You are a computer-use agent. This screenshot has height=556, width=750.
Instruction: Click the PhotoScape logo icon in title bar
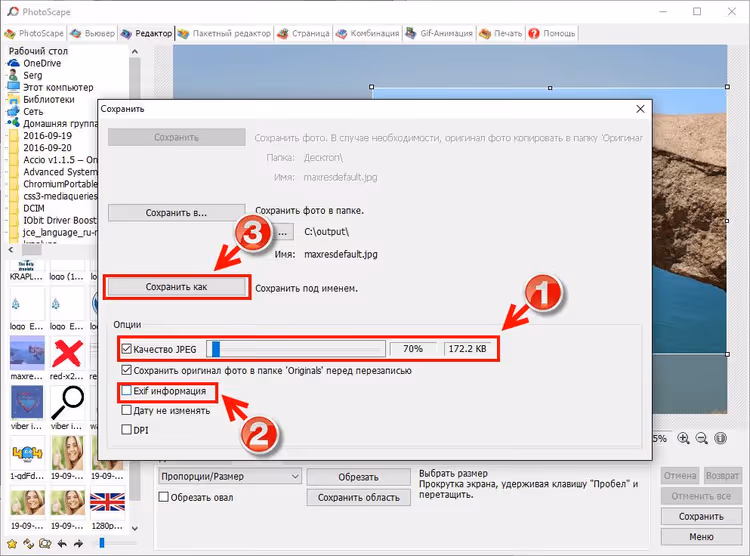(13, 11)
